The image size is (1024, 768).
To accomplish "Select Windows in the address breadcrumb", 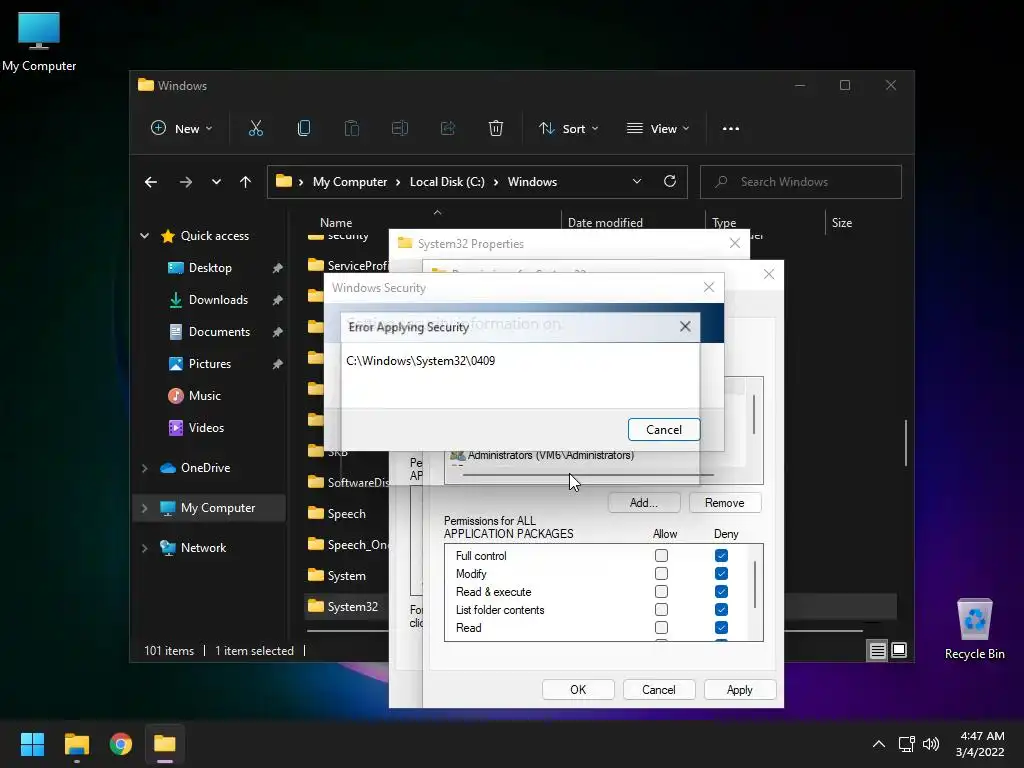I will coord(532,182).
